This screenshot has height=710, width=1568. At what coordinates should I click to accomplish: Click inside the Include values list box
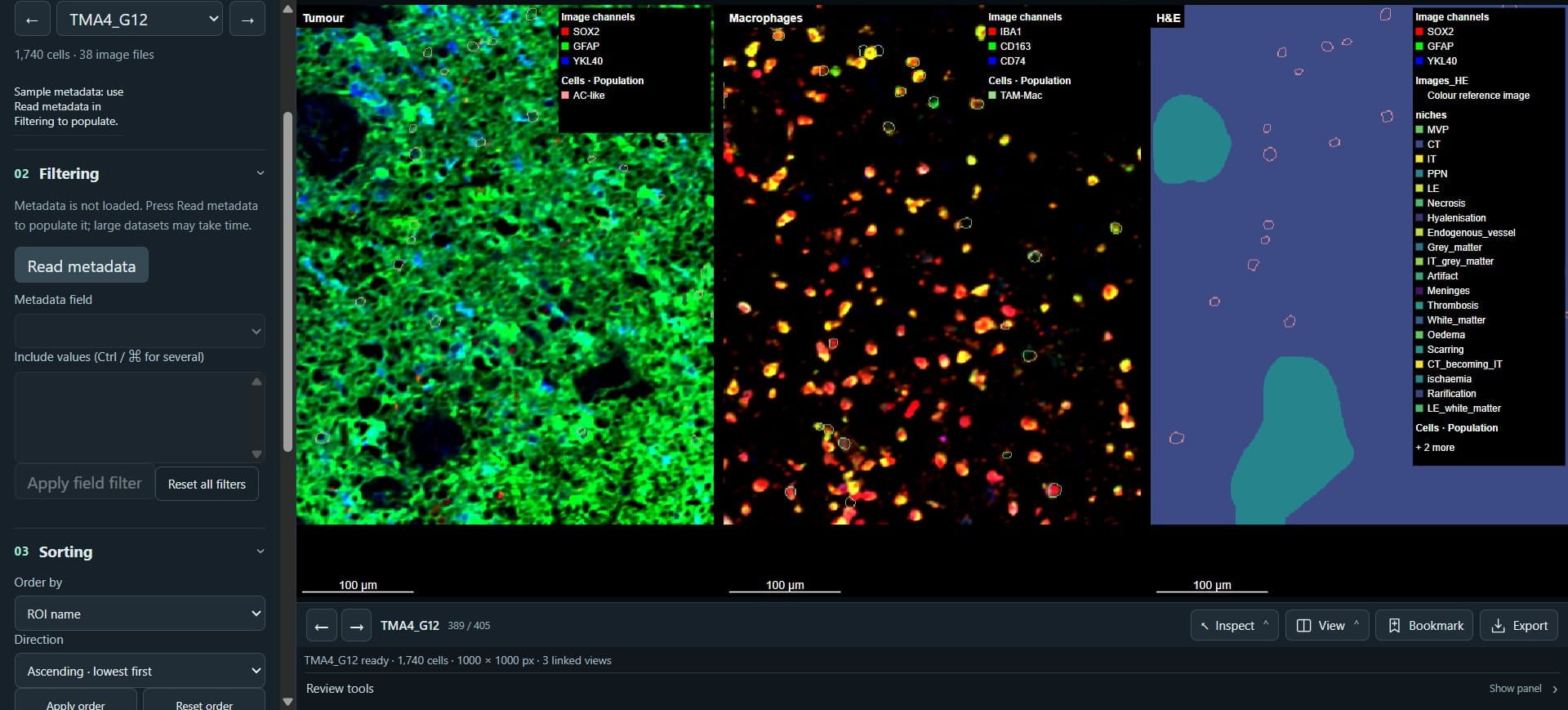tap(140, 418)
